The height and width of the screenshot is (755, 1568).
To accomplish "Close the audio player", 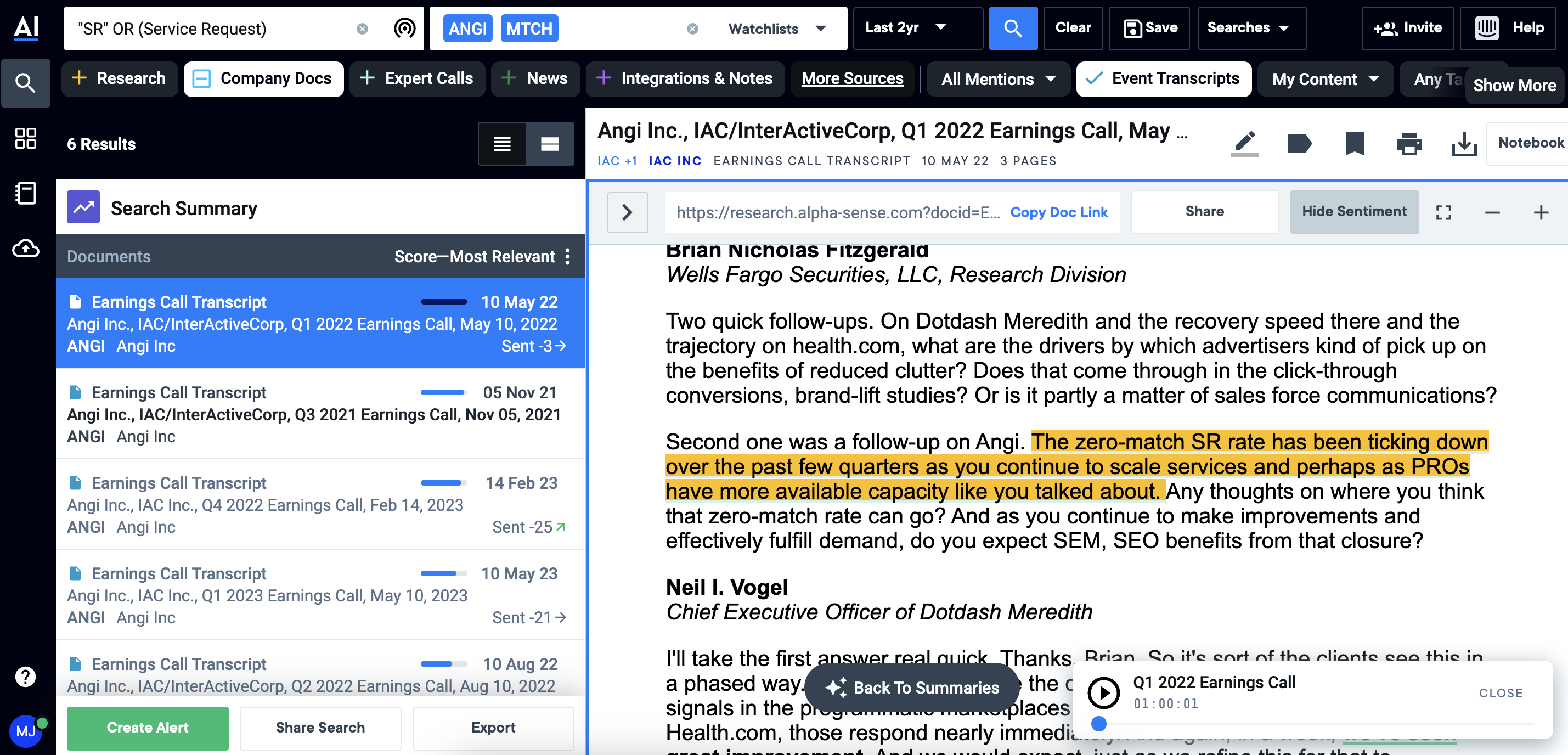I will pos(1501,693).
